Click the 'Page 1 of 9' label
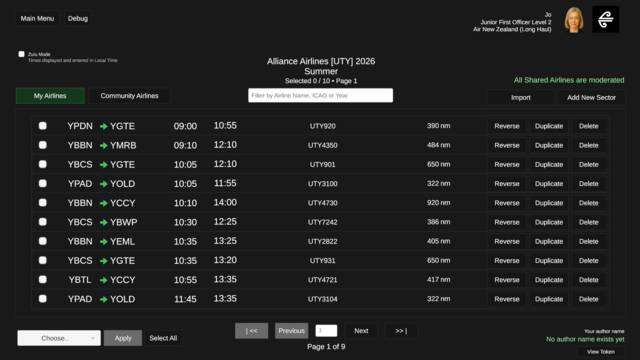 [x=326, y=347]
